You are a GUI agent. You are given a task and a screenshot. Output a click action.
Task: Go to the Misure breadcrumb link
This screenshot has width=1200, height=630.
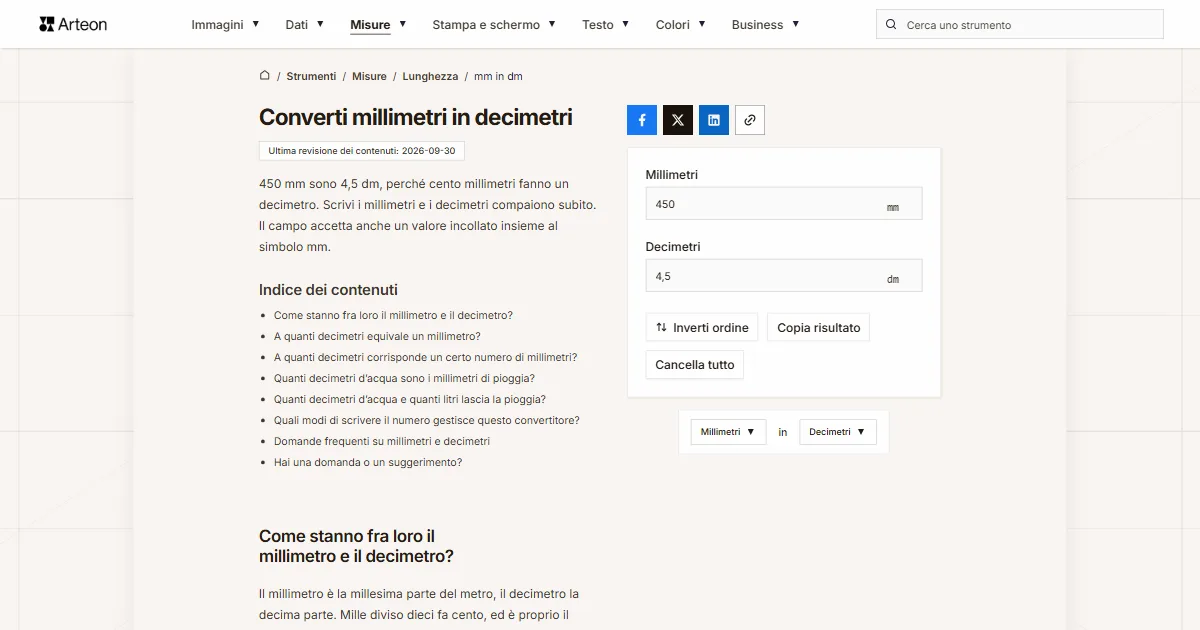pos(369,76)
